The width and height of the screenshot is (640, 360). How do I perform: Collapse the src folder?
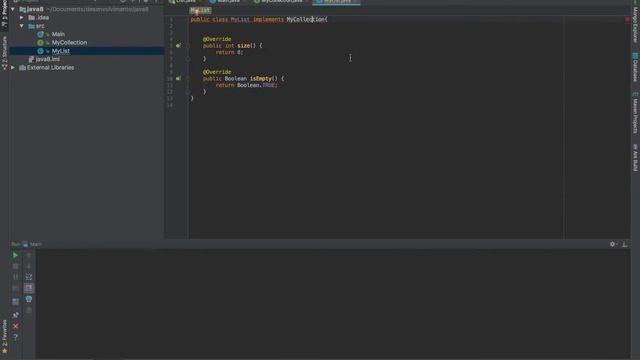click(22, 26)
